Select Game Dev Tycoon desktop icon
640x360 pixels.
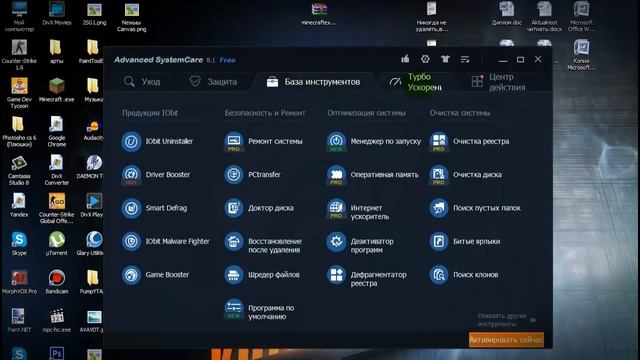(19, 93)
